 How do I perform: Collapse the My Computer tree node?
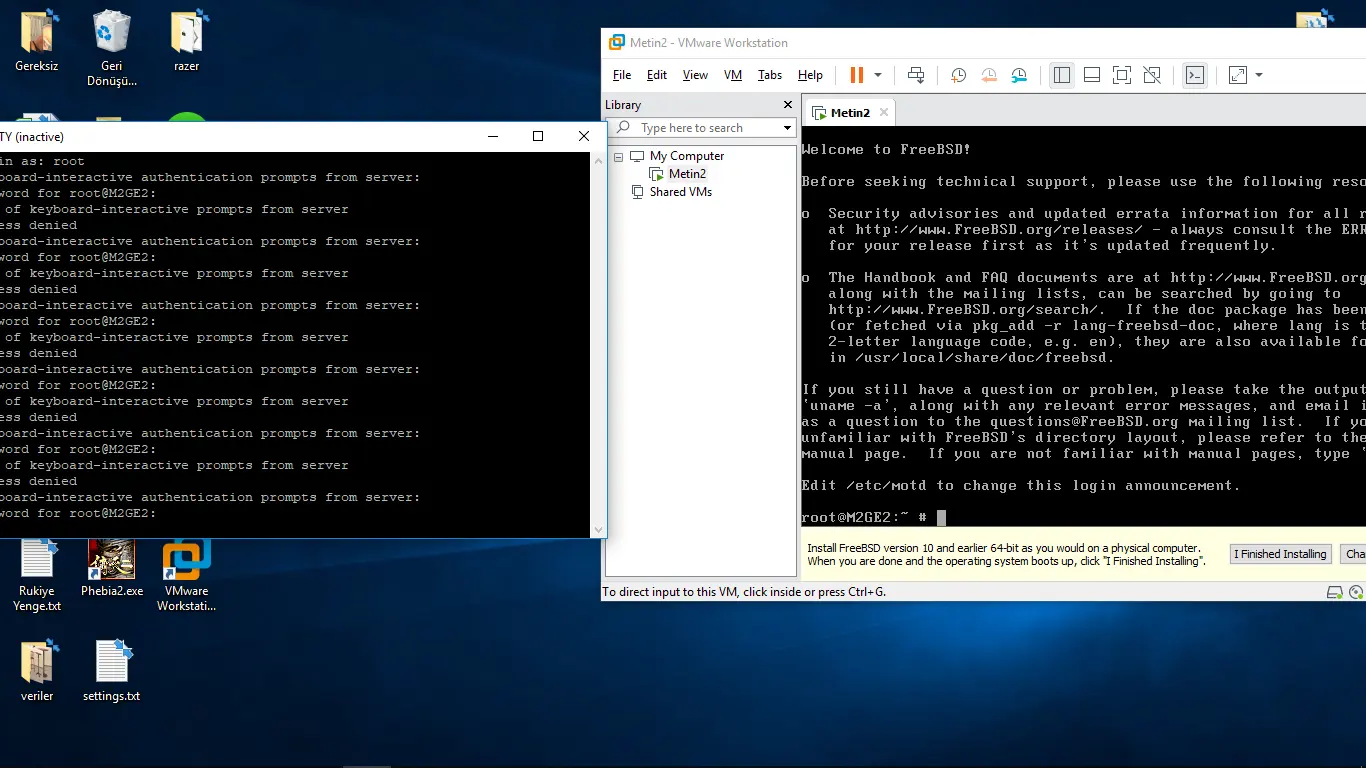618,156
